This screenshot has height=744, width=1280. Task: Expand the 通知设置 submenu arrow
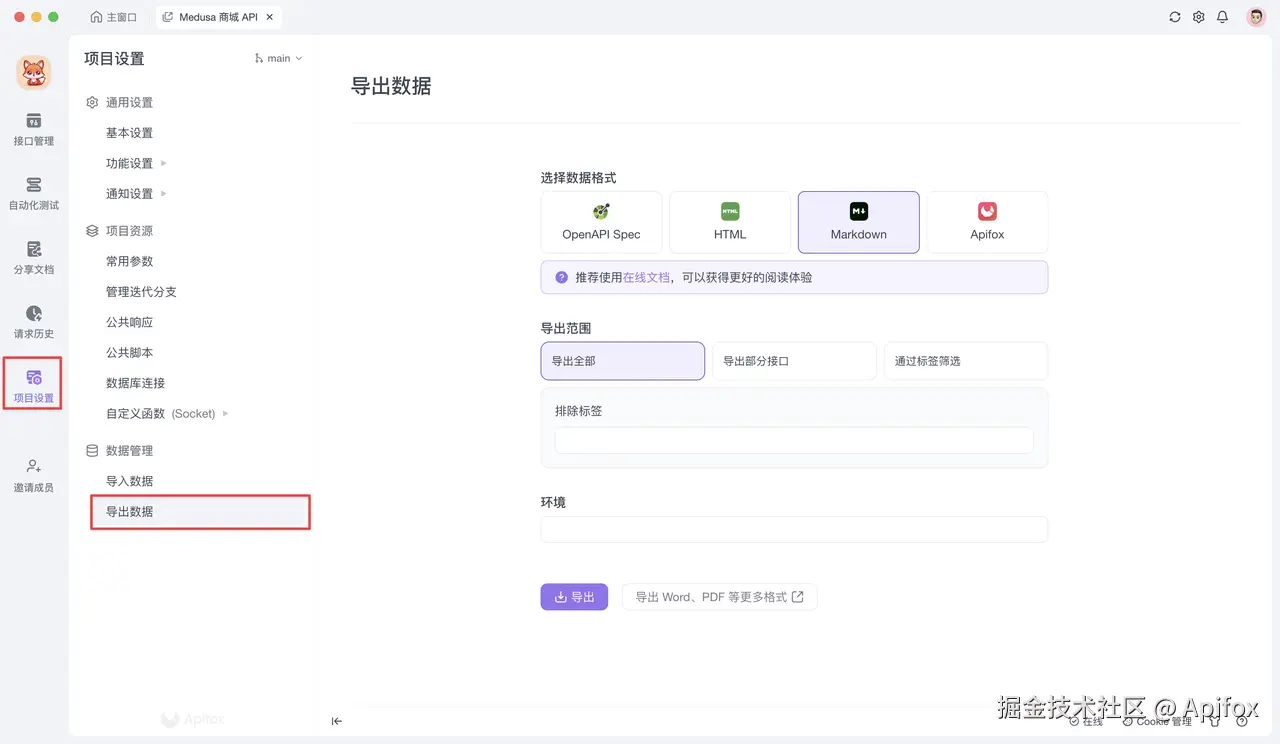coord(164,193)
